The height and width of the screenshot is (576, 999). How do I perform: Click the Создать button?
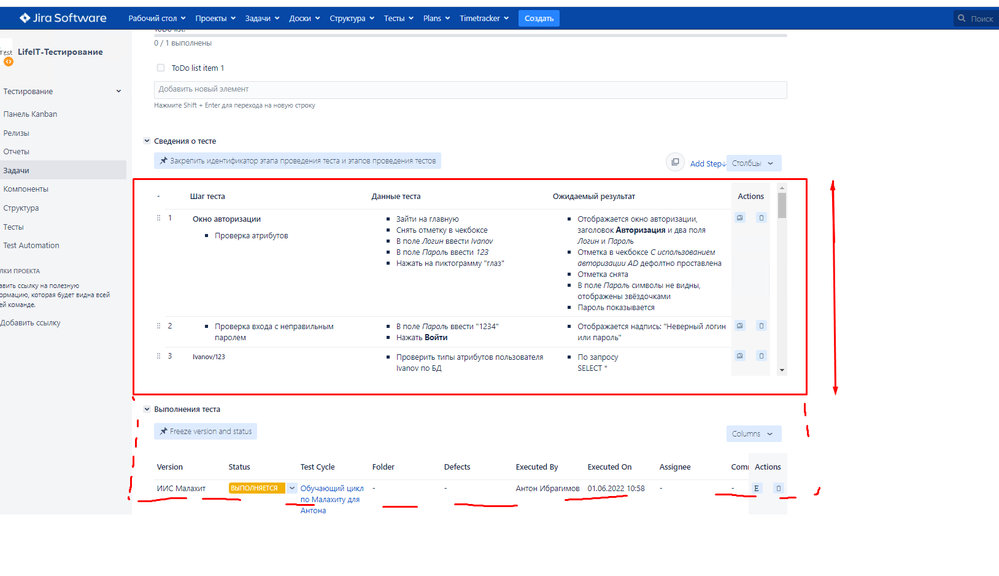coord(538,18)
